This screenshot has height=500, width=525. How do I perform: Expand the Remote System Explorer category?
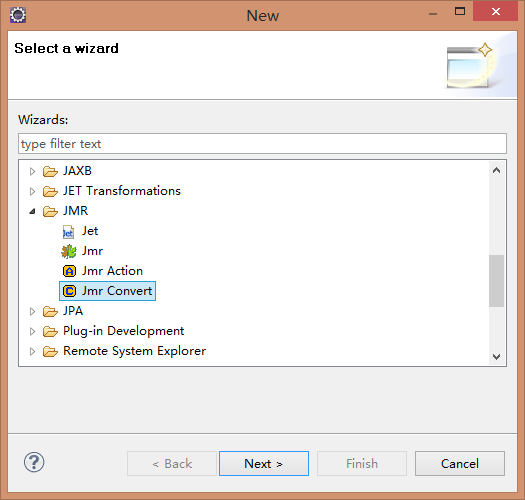point(32,351)
